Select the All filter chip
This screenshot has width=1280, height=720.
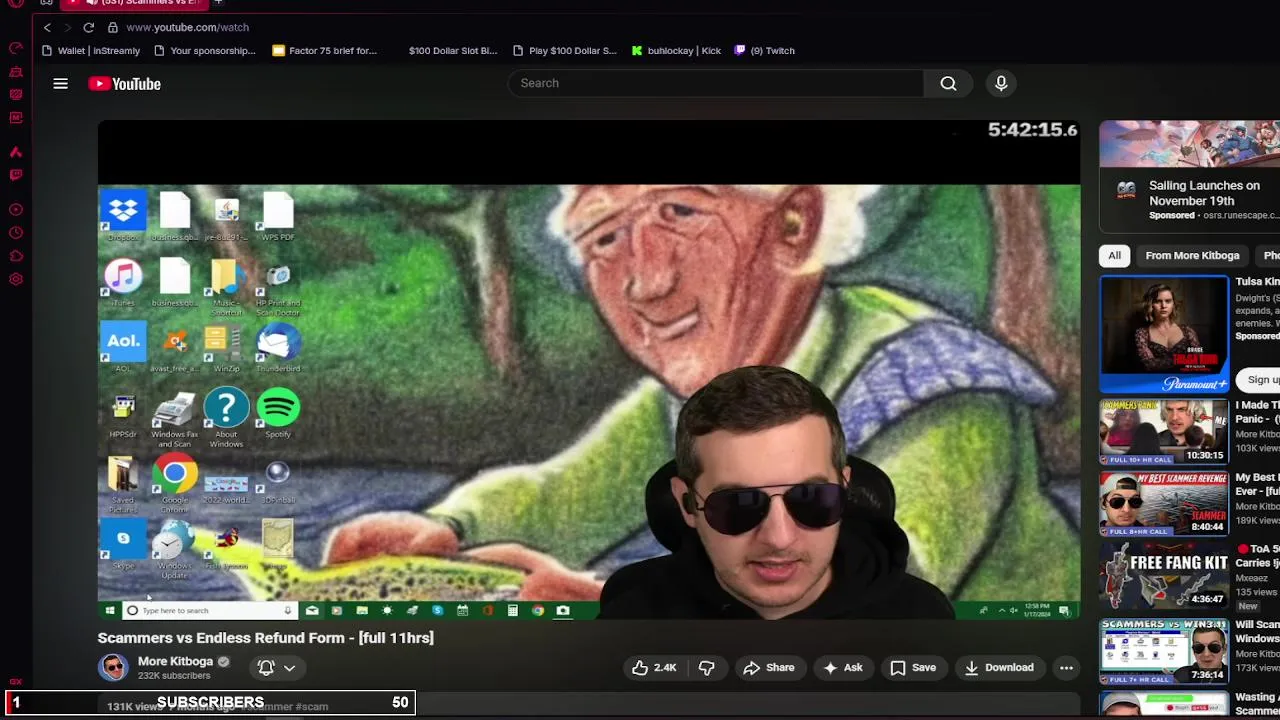coord(1114,255)
